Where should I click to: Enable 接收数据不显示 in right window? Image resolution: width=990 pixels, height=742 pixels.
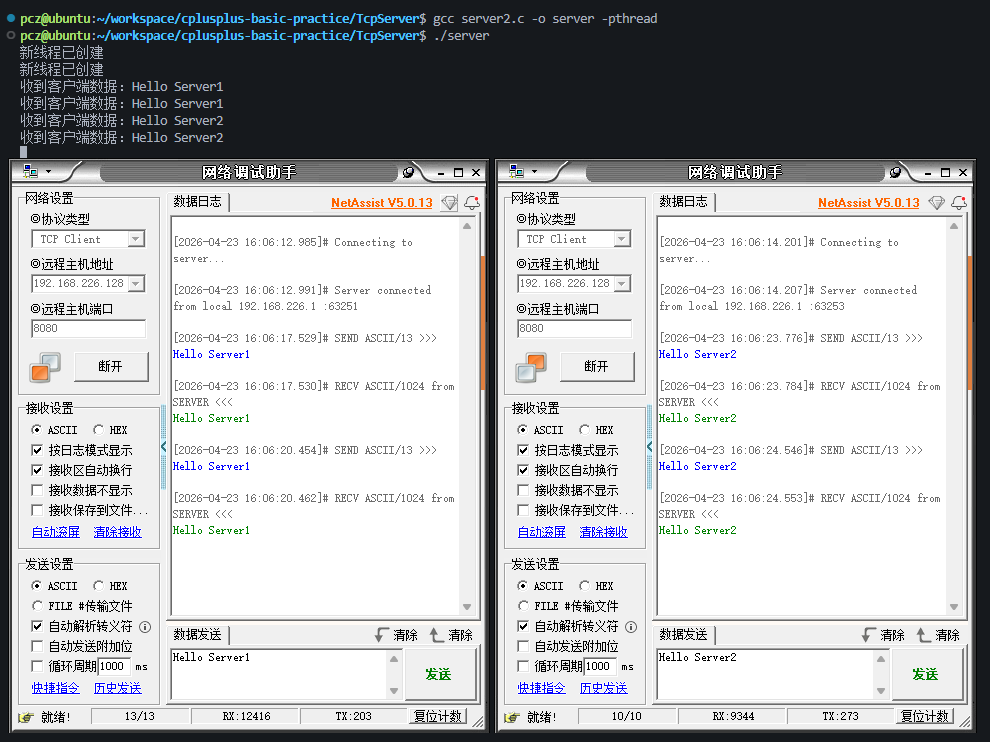(x=568, y=491)
